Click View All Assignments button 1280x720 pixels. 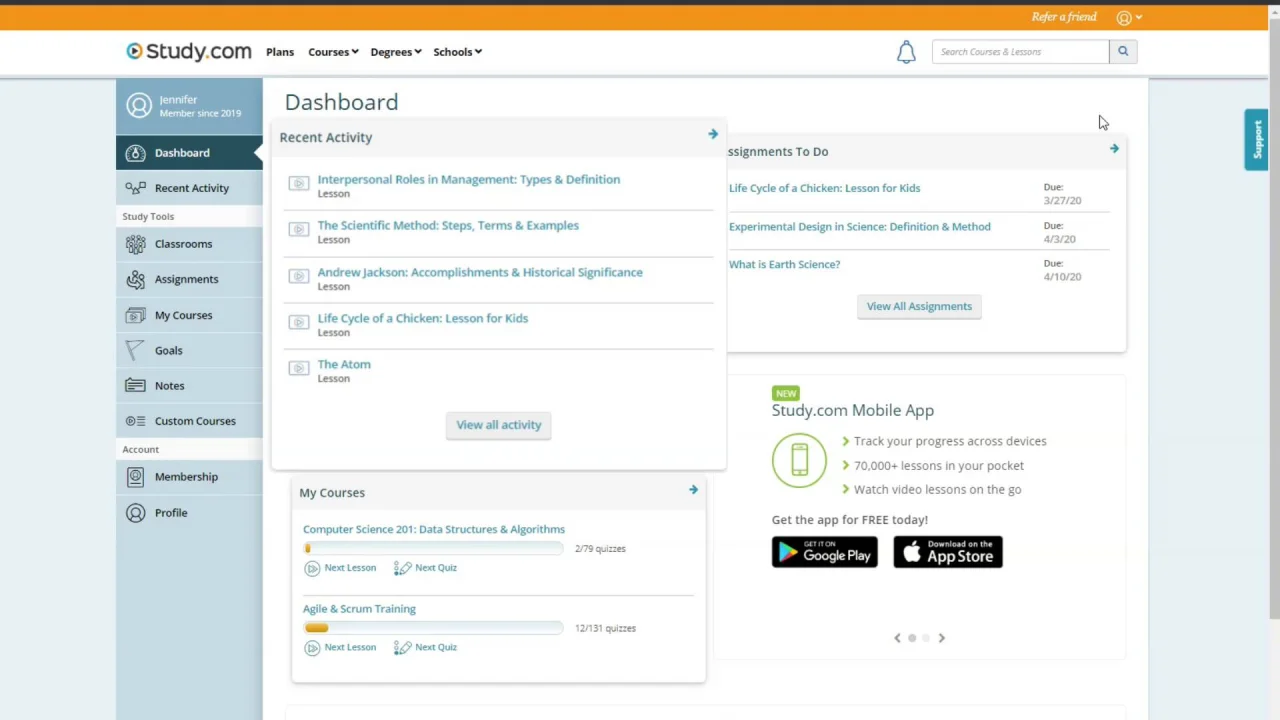[x=919, y=307]
